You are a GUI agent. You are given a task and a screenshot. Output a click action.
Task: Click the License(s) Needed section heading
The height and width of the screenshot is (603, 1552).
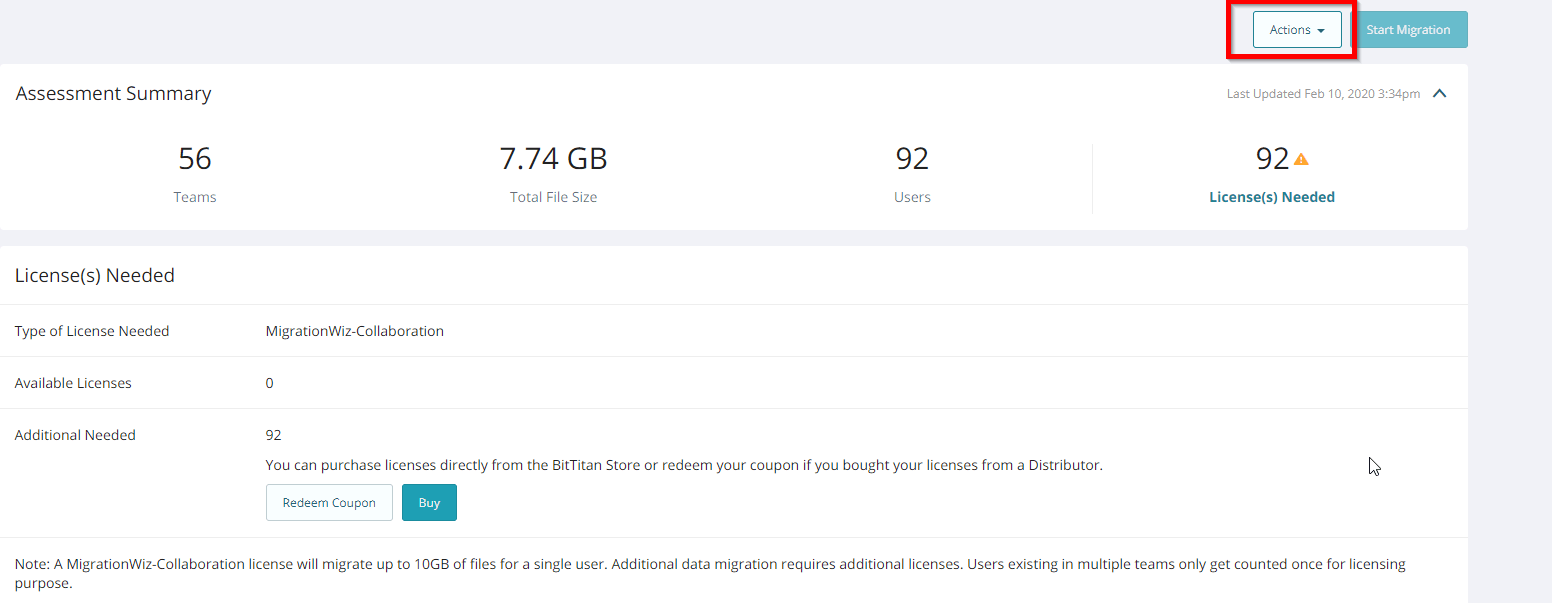coord(95,276)
